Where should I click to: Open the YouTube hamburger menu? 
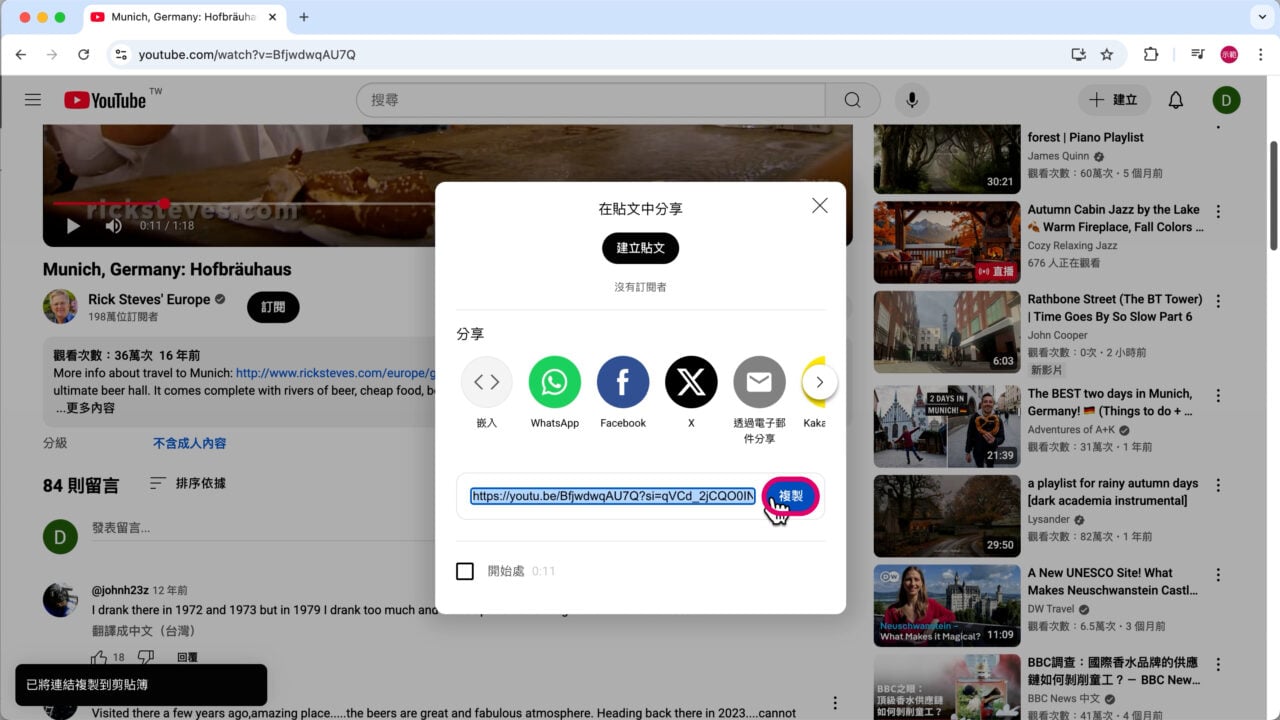(32, 100)
